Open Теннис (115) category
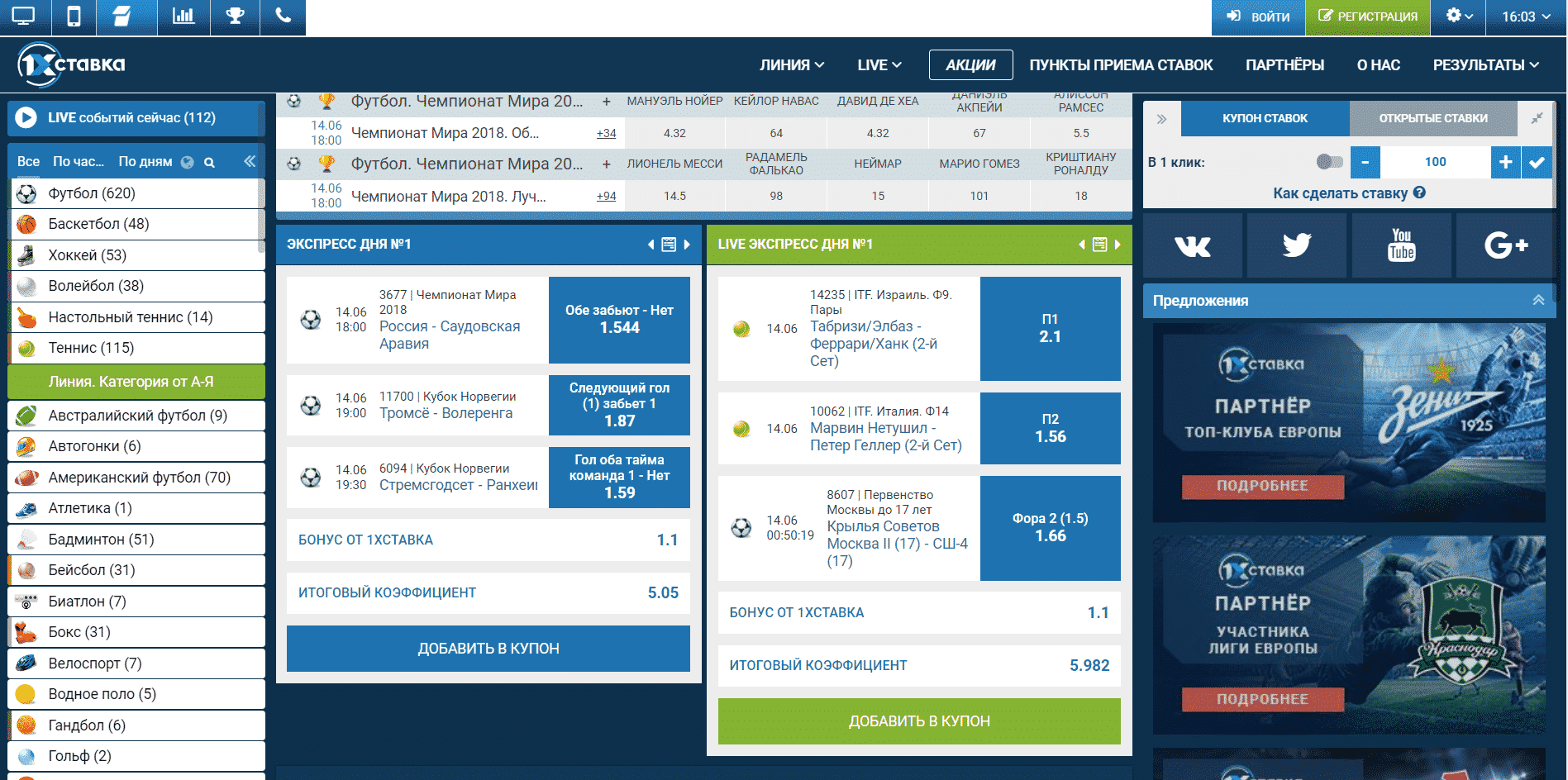The image size is (1568, 780). [137, 348]
